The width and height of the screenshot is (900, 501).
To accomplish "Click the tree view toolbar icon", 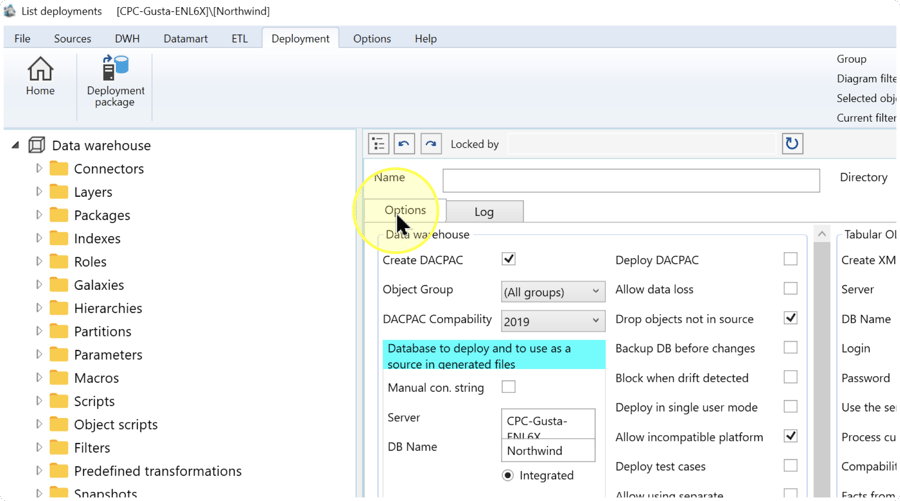I will click(x=378, y=143).
